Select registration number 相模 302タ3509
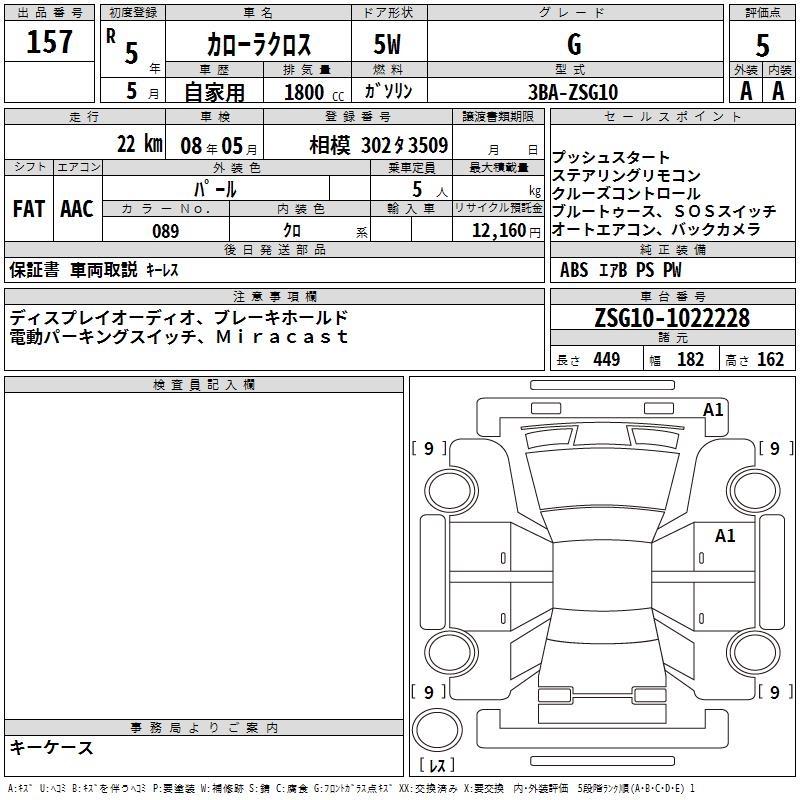The image size is (800, 800). point(379,145)
